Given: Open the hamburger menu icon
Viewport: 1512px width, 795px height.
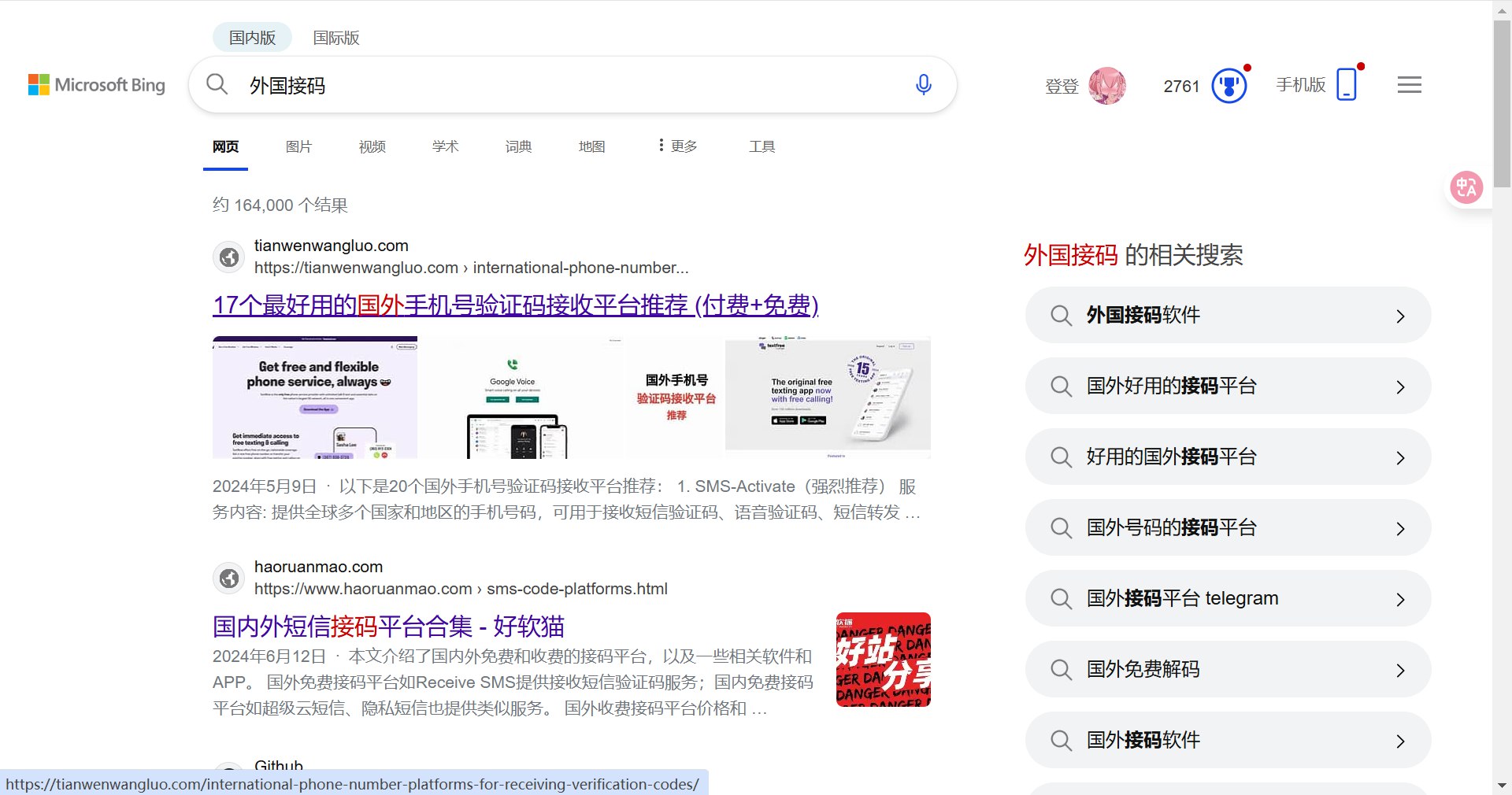Looking at the screenshot, I should [1409, 85].
